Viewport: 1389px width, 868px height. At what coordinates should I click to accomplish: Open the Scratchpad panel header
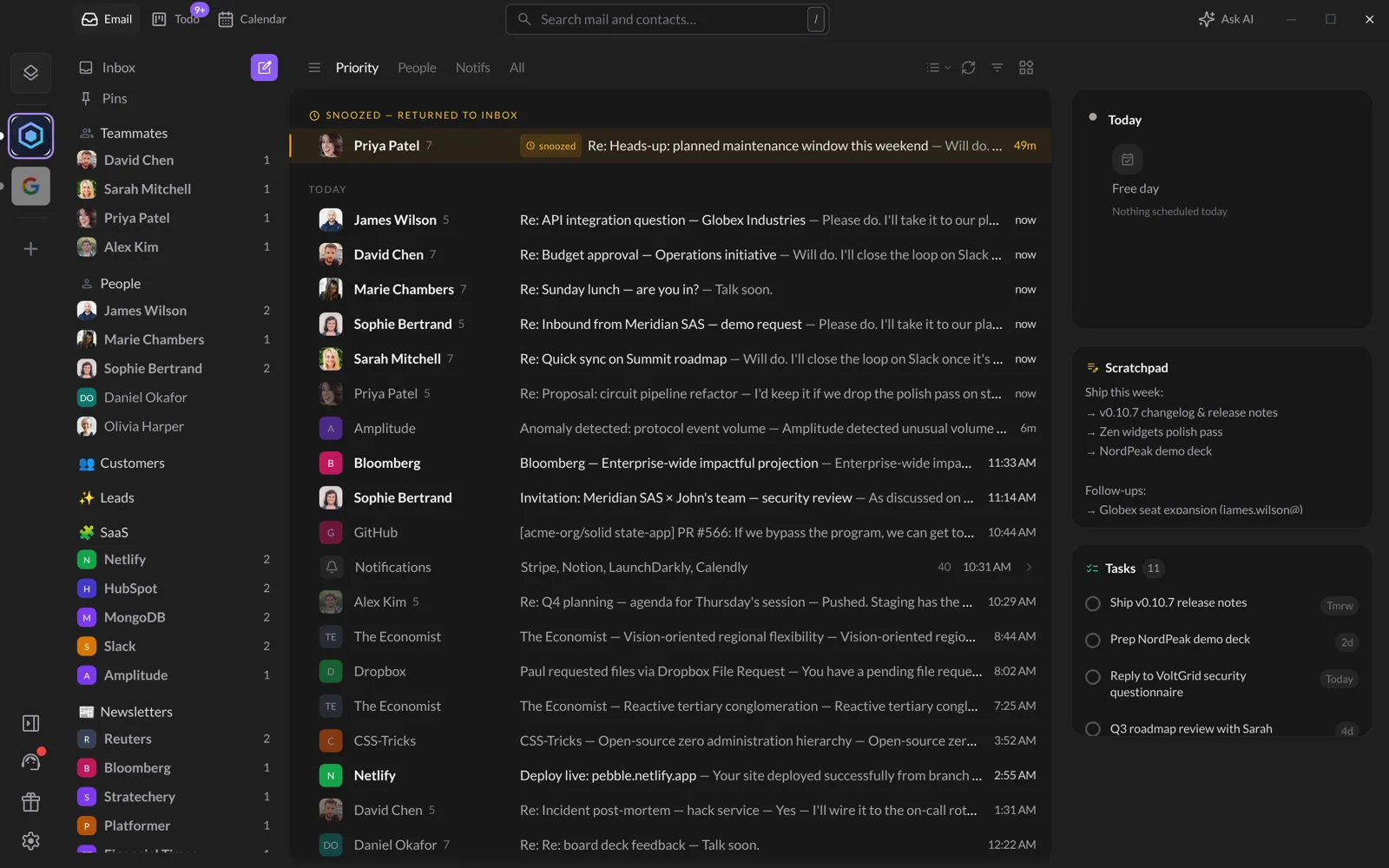click(1127, 368)
